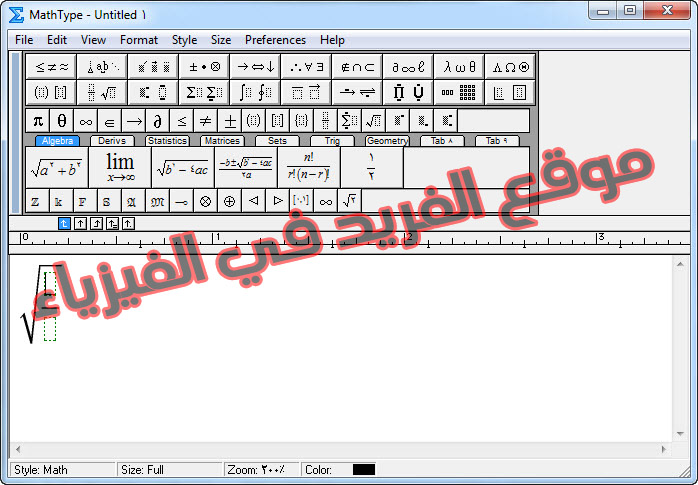Open the matrix templates palette

459,92
